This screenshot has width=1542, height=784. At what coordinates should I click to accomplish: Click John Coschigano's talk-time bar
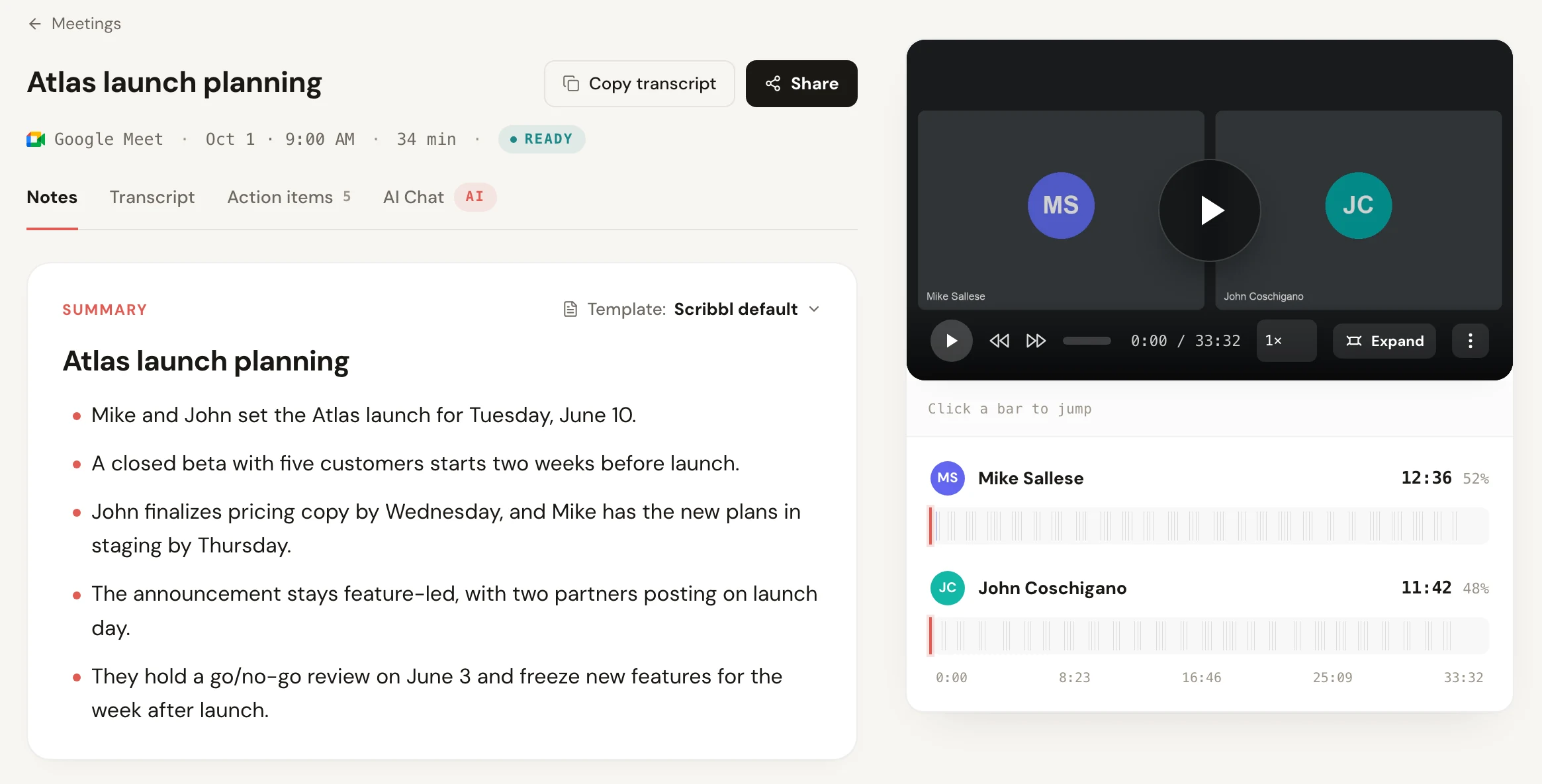point(1208,636)
